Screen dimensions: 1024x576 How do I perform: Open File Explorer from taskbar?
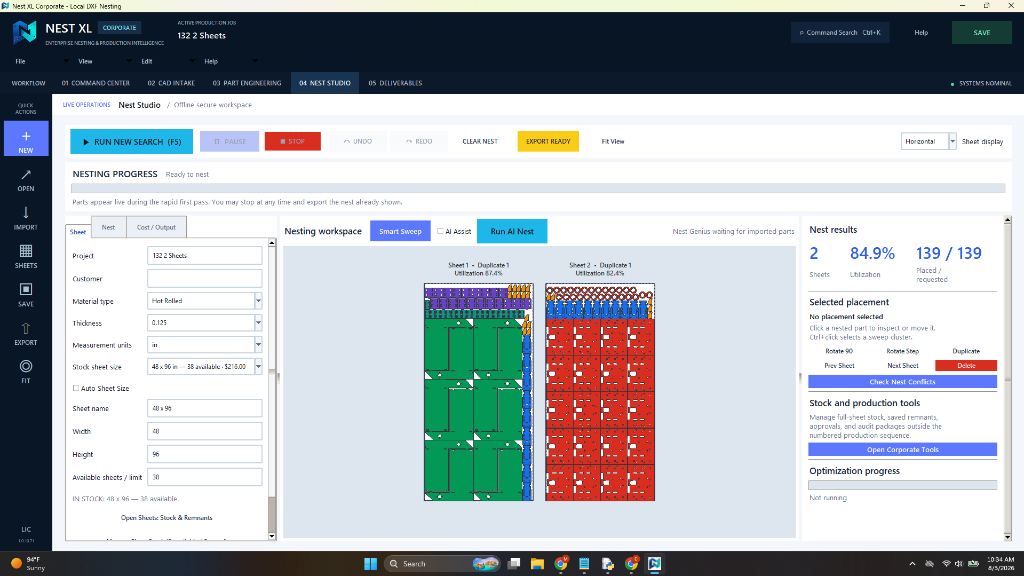pyautogui.click(x=537, y=564)
